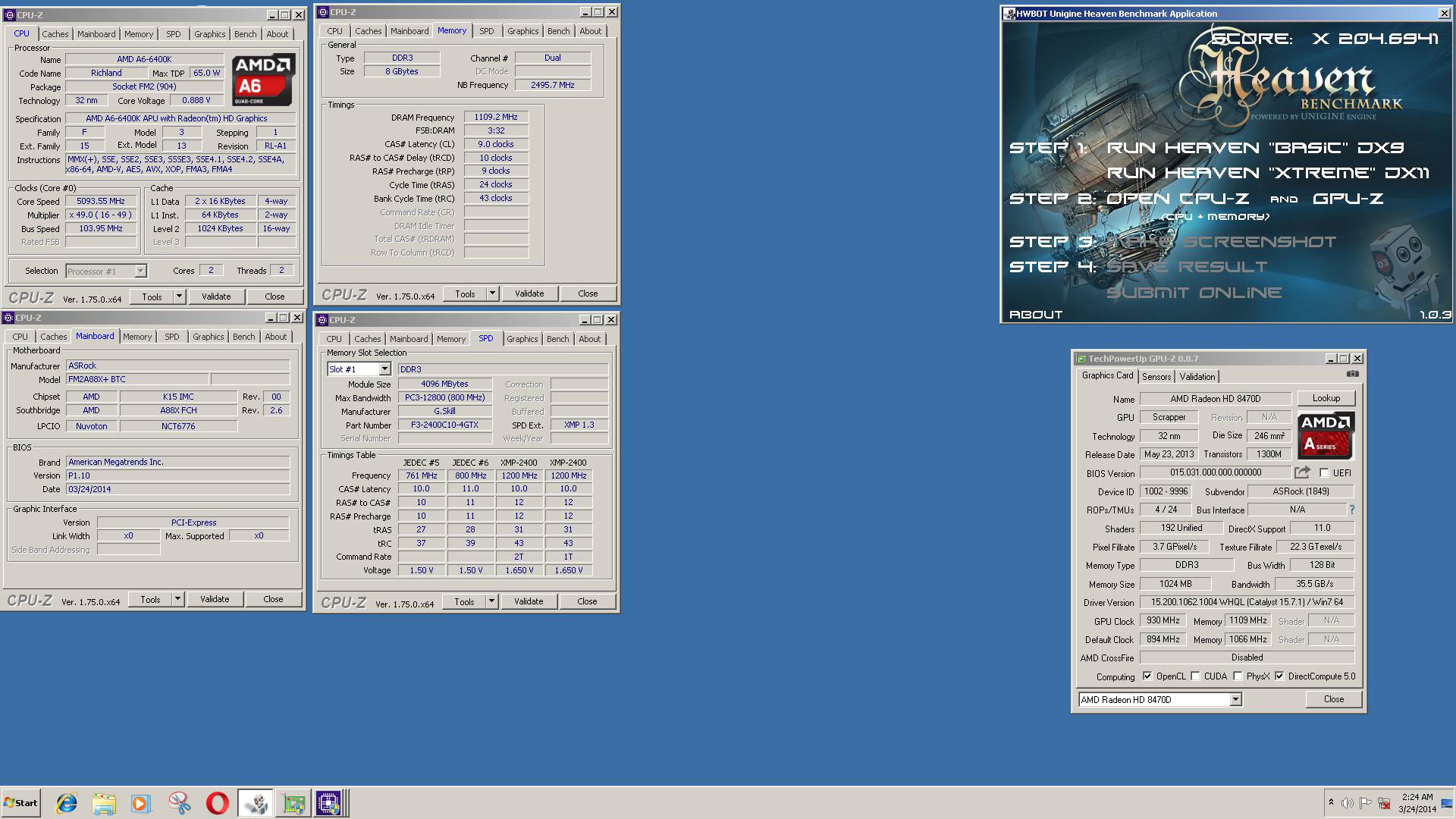This screenshot has height=819, width=1456.
Task: Click the Start button
Action: (20, 803)
